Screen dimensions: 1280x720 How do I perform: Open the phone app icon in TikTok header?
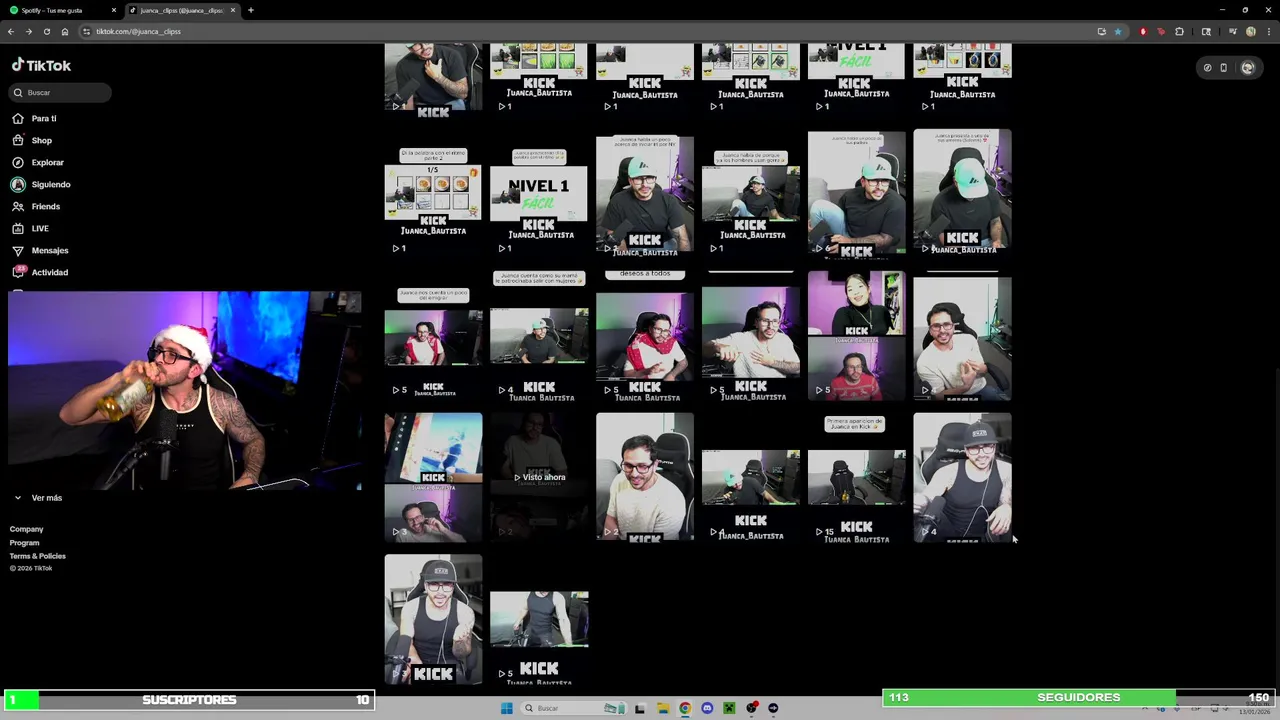[x=1223, y=68]
